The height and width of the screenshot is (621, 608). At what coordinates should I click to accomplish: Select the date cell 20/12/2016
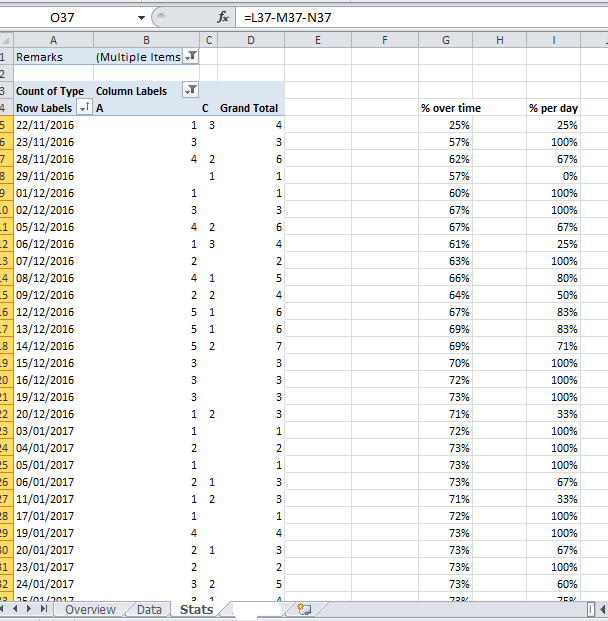tap(53, 414)
